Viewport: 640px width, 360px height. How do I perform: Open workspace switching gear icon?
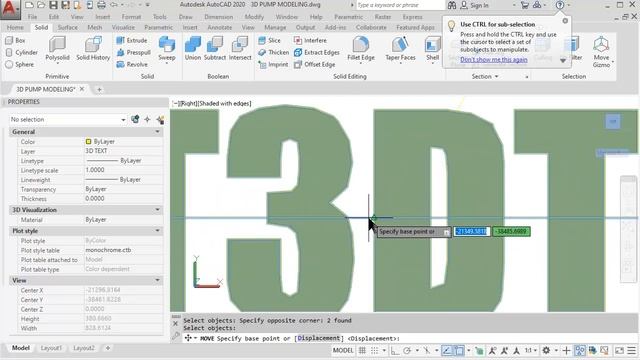pos(546,351)
